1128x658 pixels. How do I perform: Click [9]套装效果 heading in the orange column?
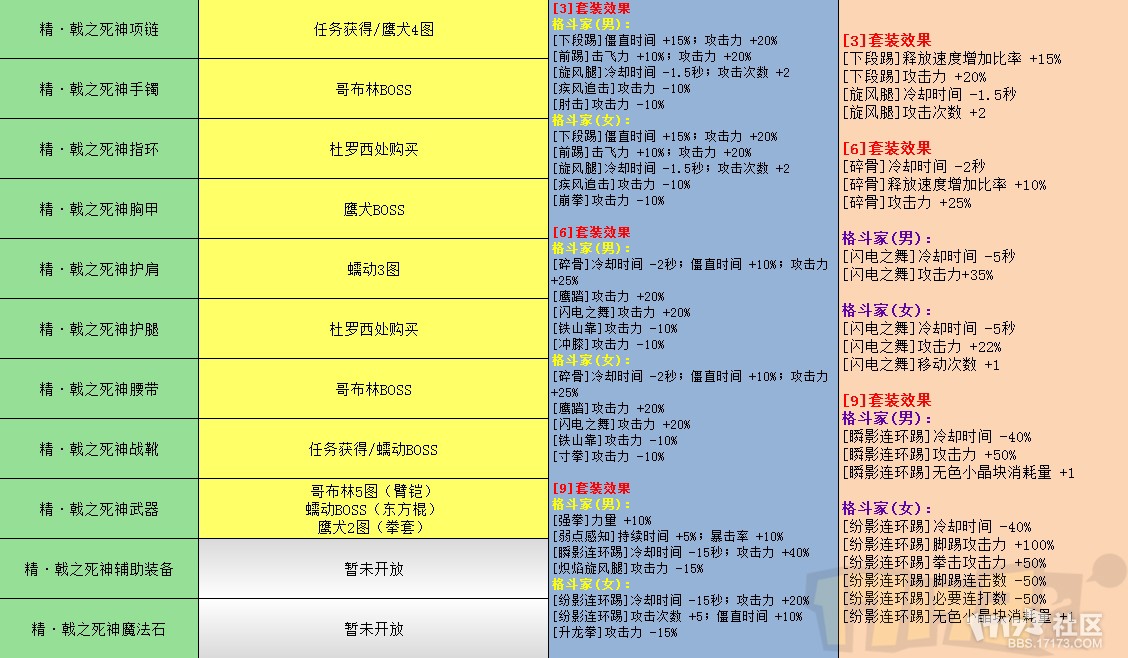coord(887,400)
